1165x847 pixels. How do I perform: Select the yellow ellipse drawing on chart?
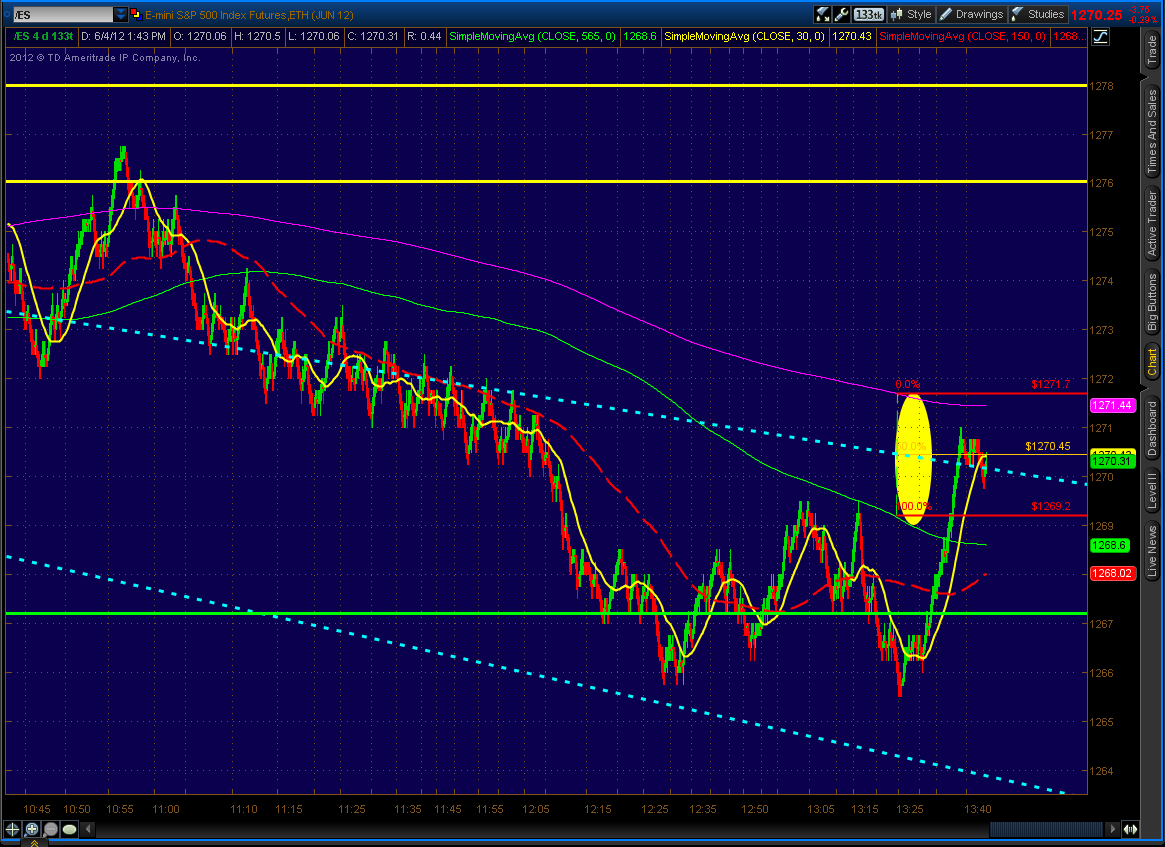pos(913,461)
